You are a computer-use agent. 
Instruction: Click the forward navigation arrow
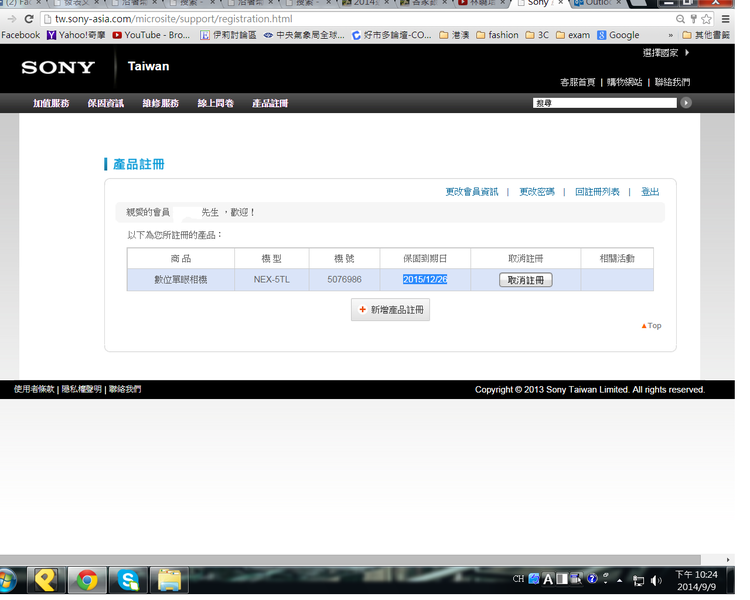pyautogui.click(x=12, y=19)
